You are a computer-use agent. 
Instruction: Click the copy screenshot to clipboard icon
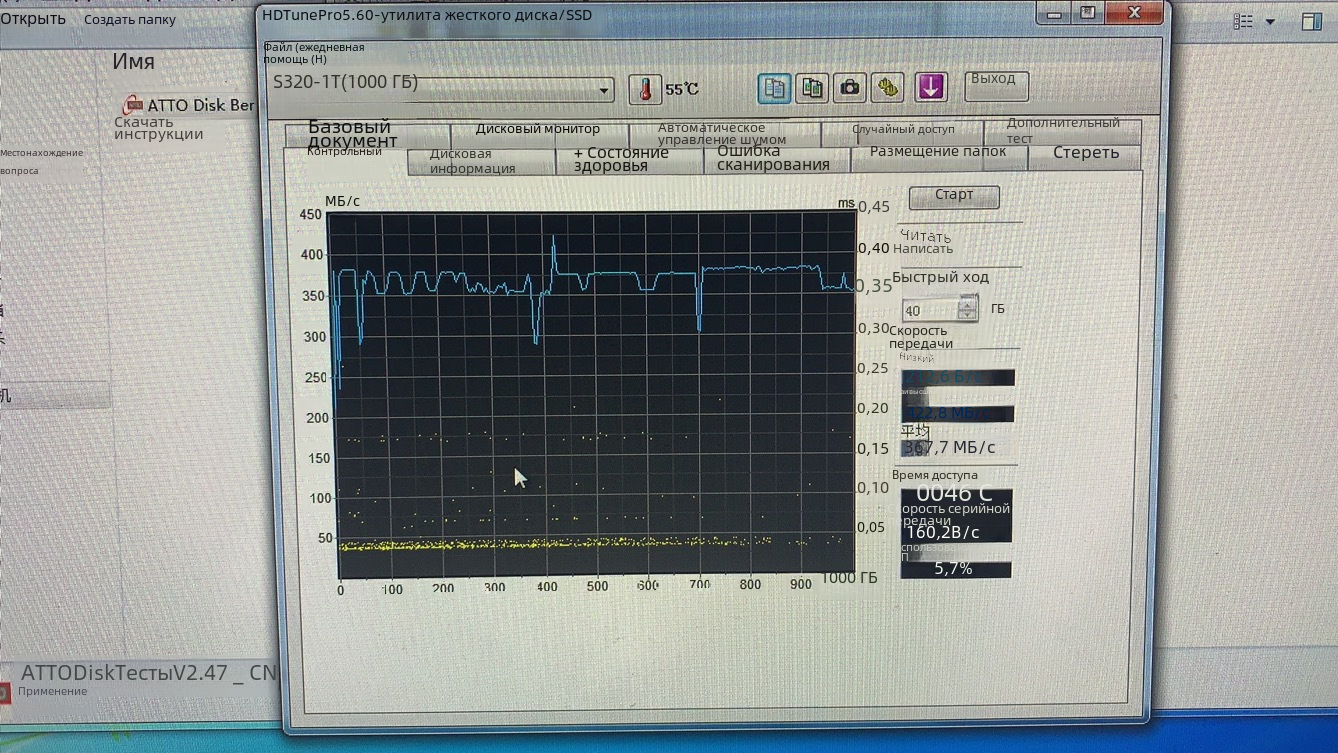(812, 88)
